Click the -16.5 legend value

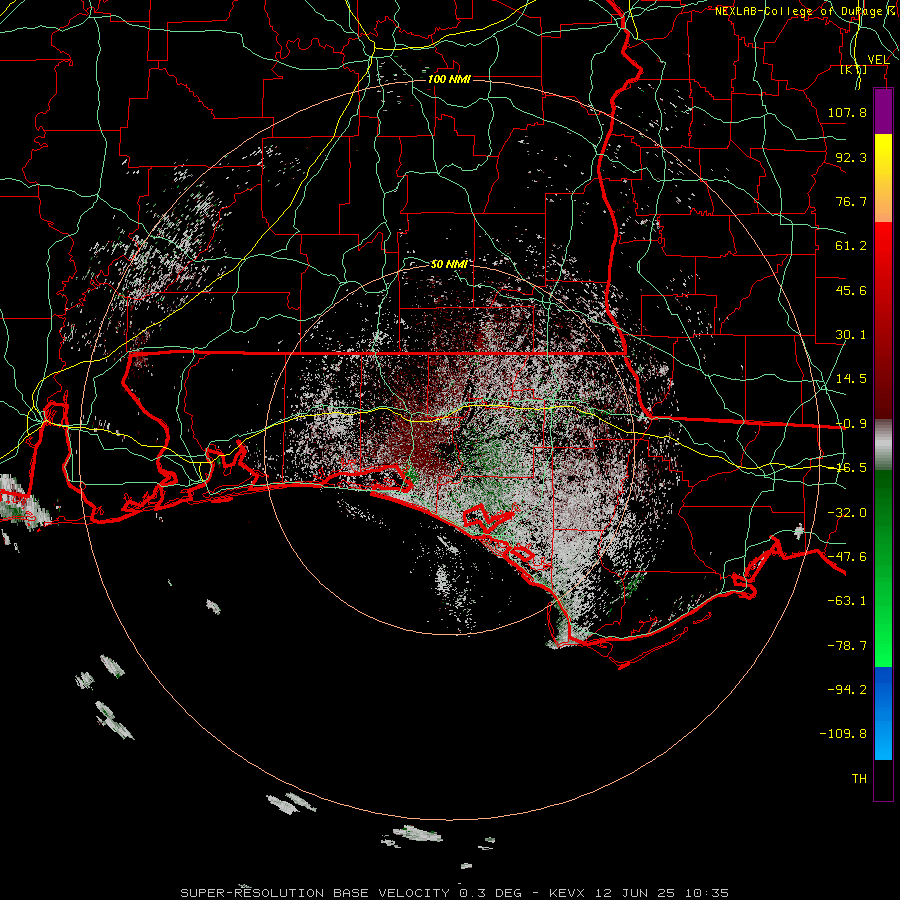[847, 468]
